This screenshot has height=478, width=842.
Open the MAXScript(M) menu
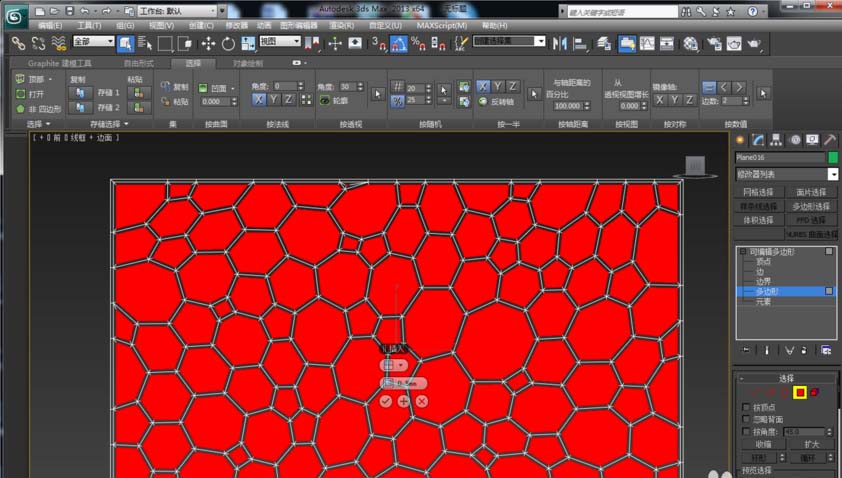pyautogui.click(x=441, y=25)
